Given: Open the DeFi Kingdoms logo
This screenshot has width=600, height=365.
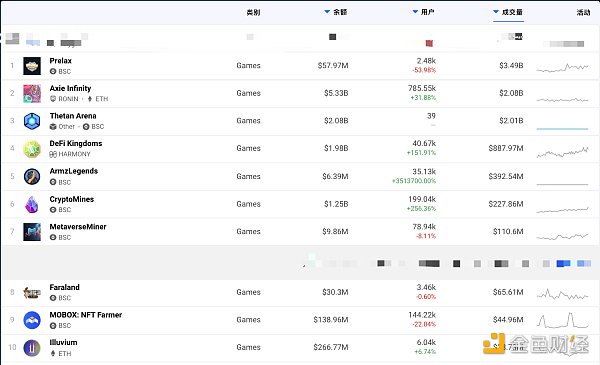Looking at the screenshot, I should [x=32, y=149].
